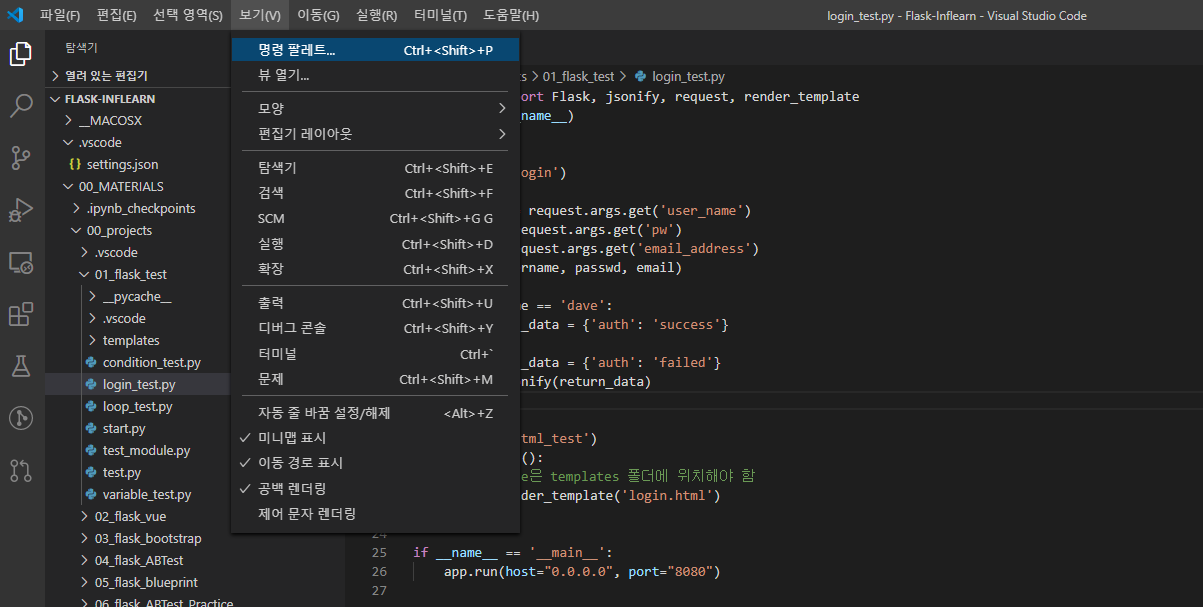Image resolution: width=1203 pixels, height=607 pixels.
Task: Select 터미널 entry in View menu
Action: [375, 354]
